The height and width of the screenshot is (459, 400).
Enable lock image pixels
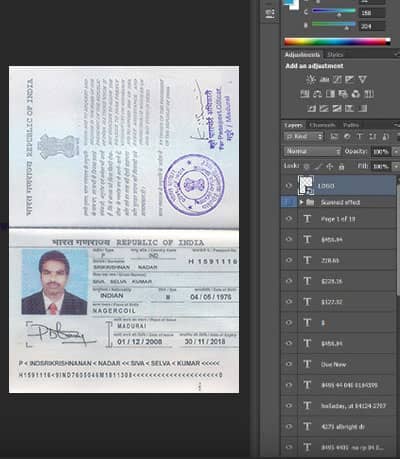pyautogui.click(x=318, y=166)
